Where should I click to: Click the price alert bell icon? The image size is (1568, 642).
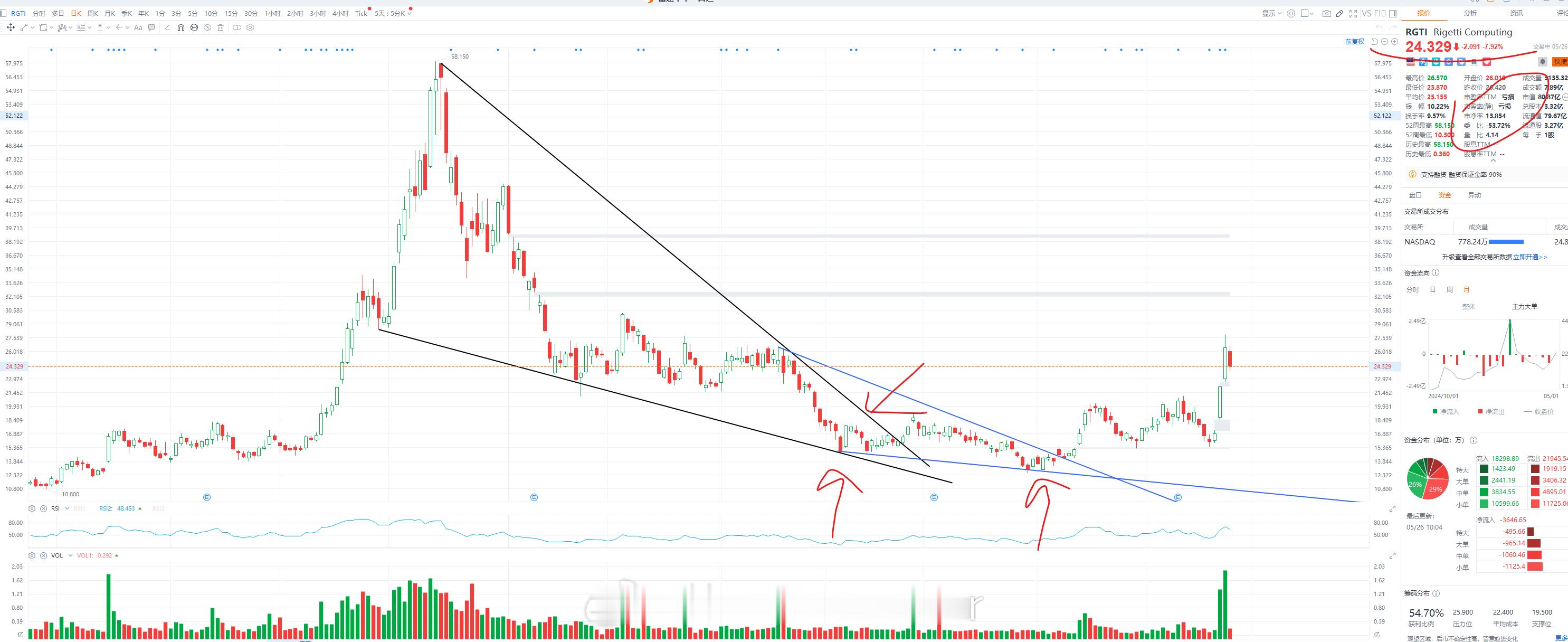1543,62
